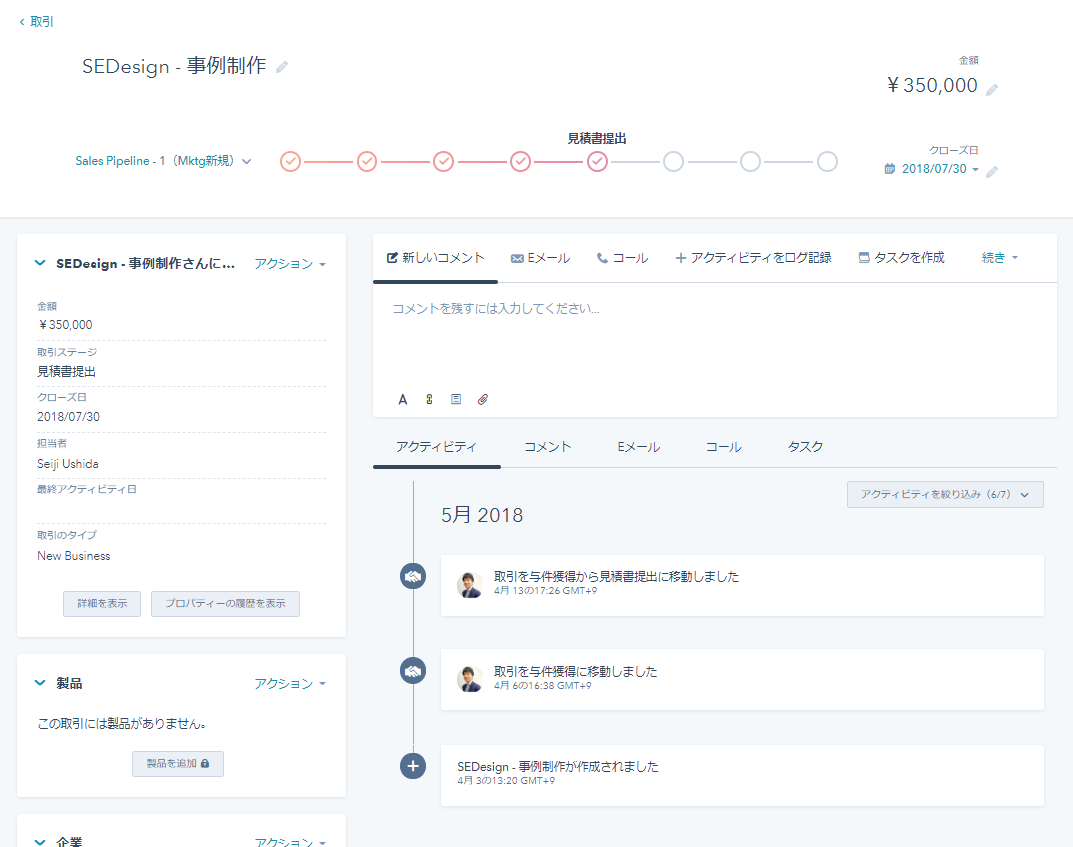Click the 製品を追加 button

(178, 764)
